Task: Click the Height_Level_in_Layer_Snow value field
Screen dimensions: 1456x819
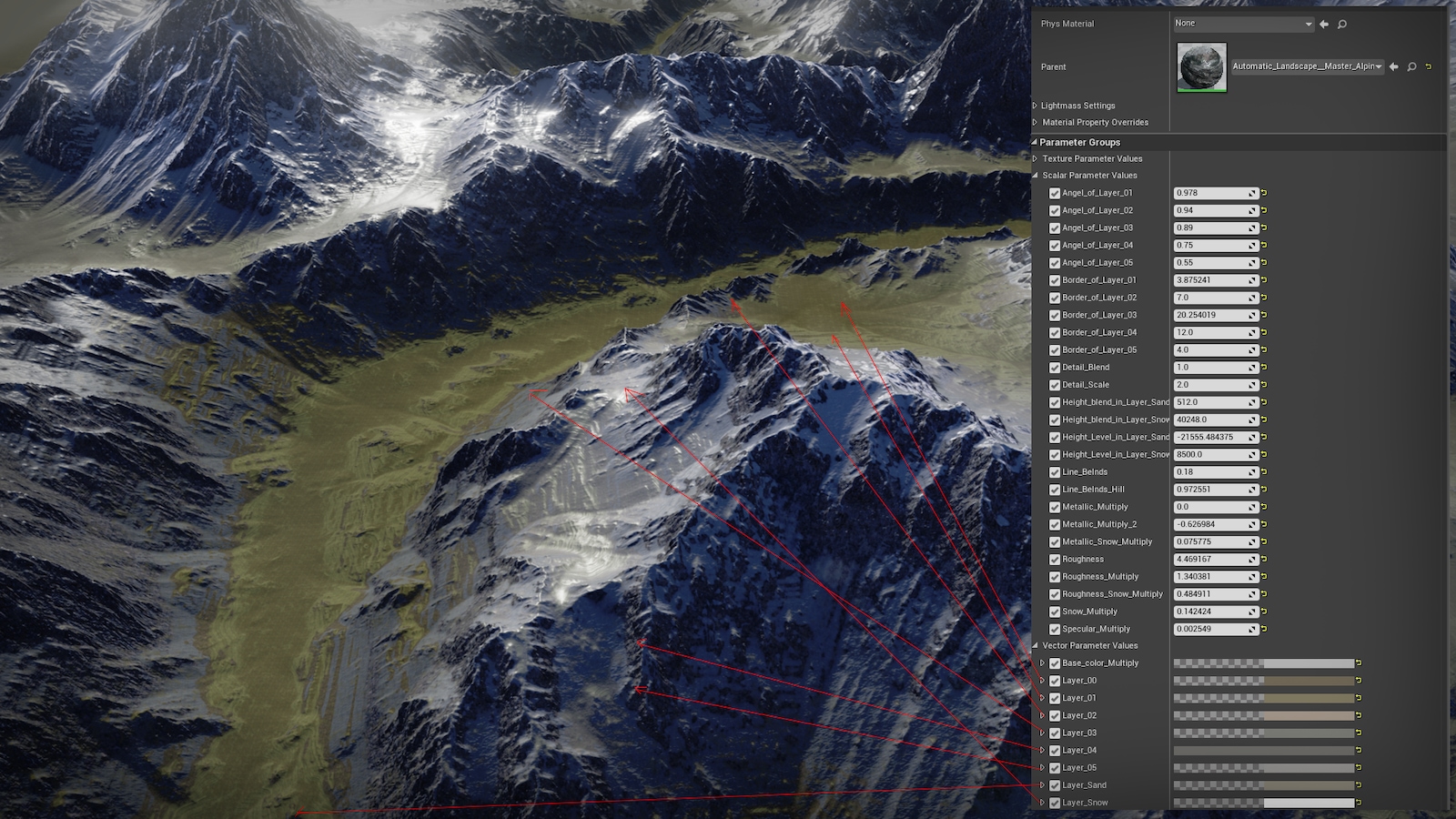Action: [1210, 455]
